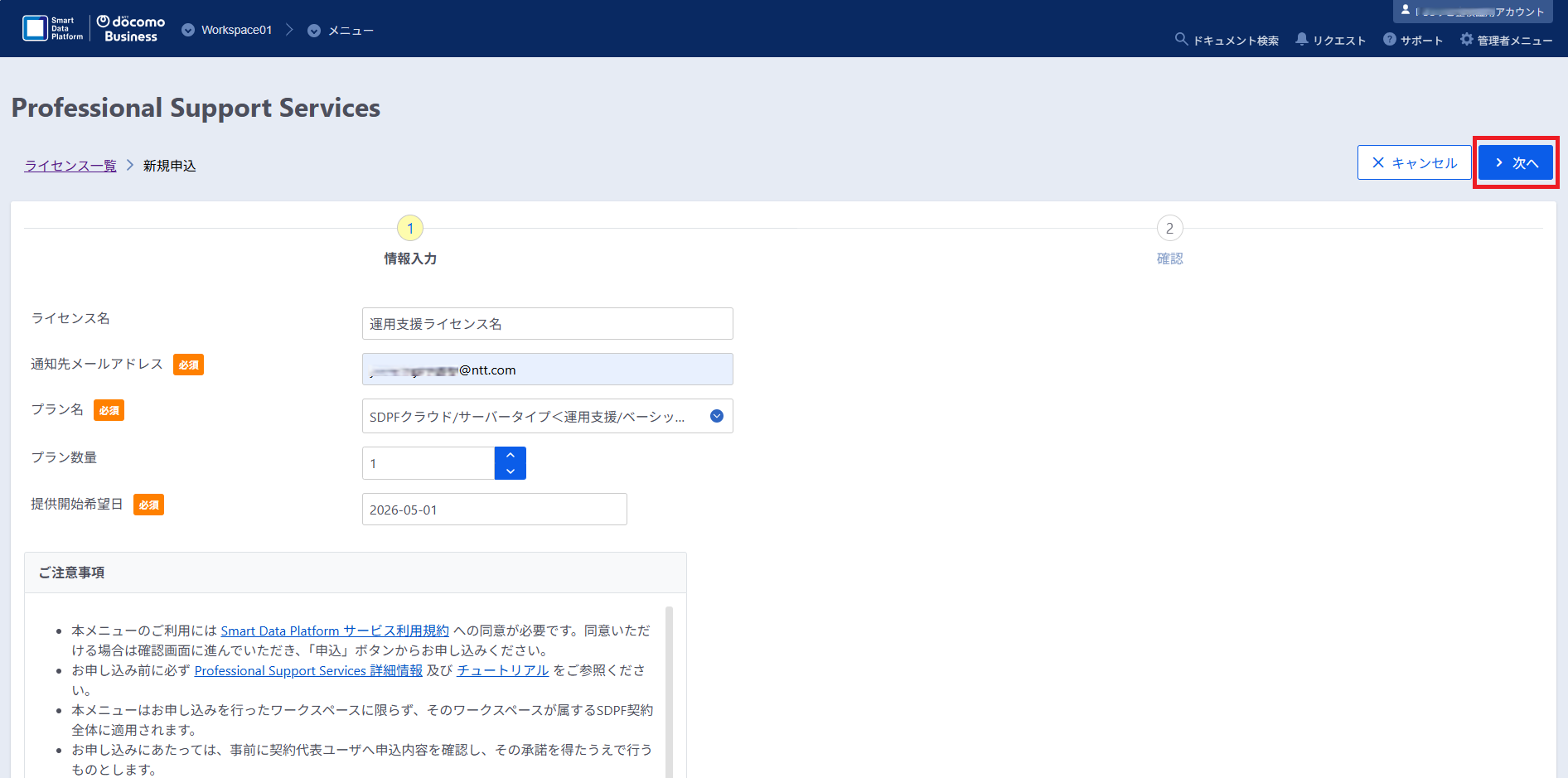Click the 提供開始希望日 date field
Image resolution: width=1568 pixels, height=778 pixels.
(494, 510)
